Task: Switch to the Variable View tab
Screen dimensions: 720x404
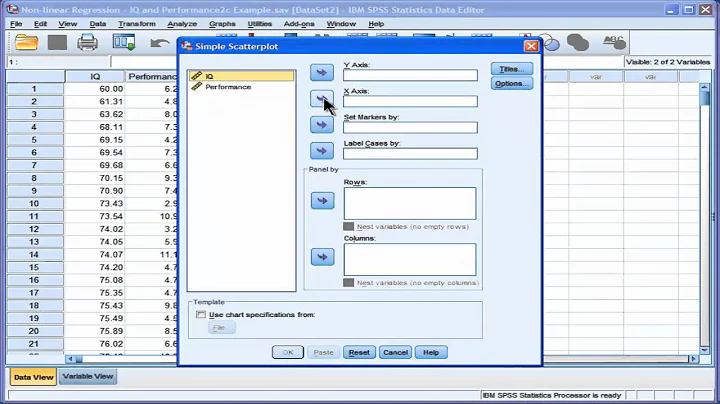Action: [88, 376]
